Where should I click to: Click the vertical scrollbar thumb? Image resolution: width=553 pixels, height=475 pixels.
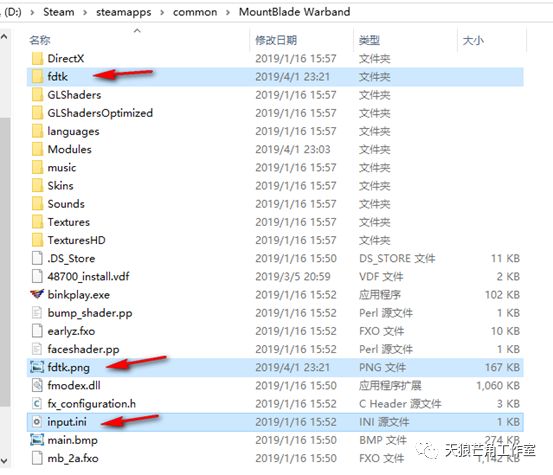5,262
